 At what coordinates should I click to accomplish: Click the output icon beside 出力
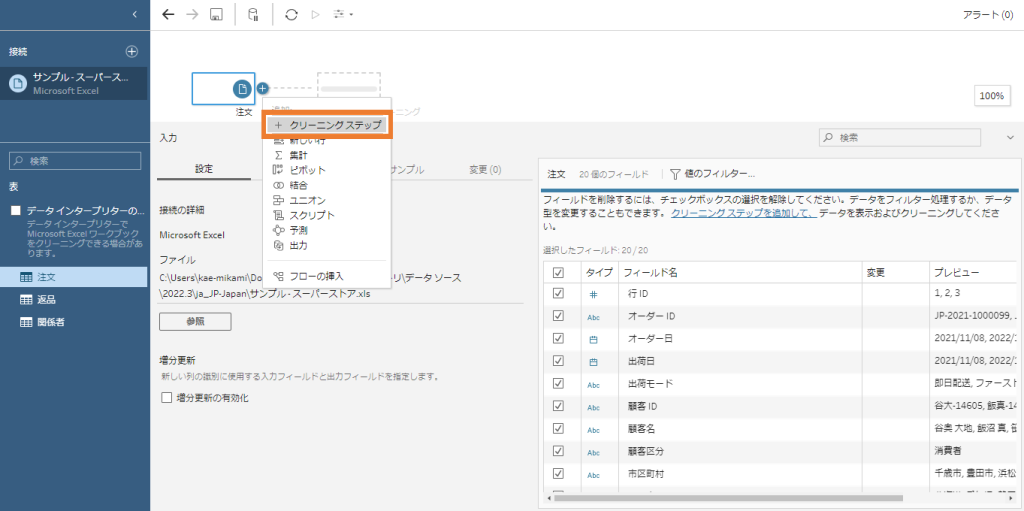pyautogui.click(x=278, y=245)
